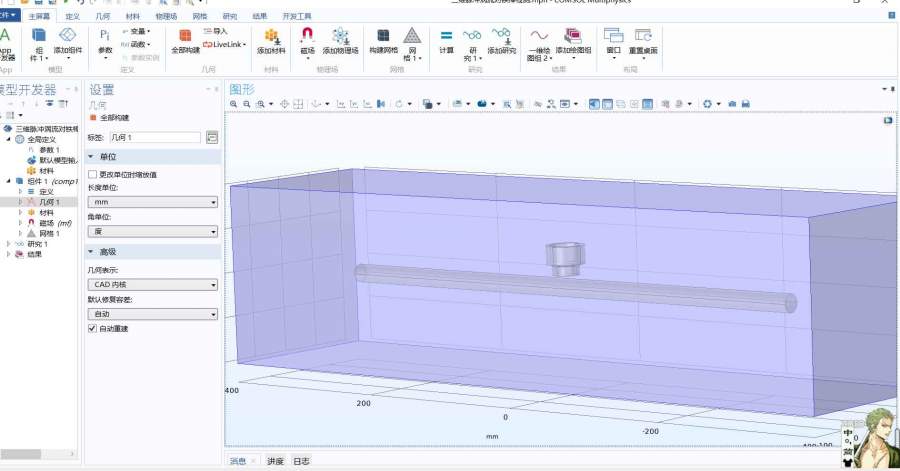The width and height of the screenshot is (900, 471).
Task: Open the 默认修复容差 dropdown showing 自动
Action: point(153,314)
